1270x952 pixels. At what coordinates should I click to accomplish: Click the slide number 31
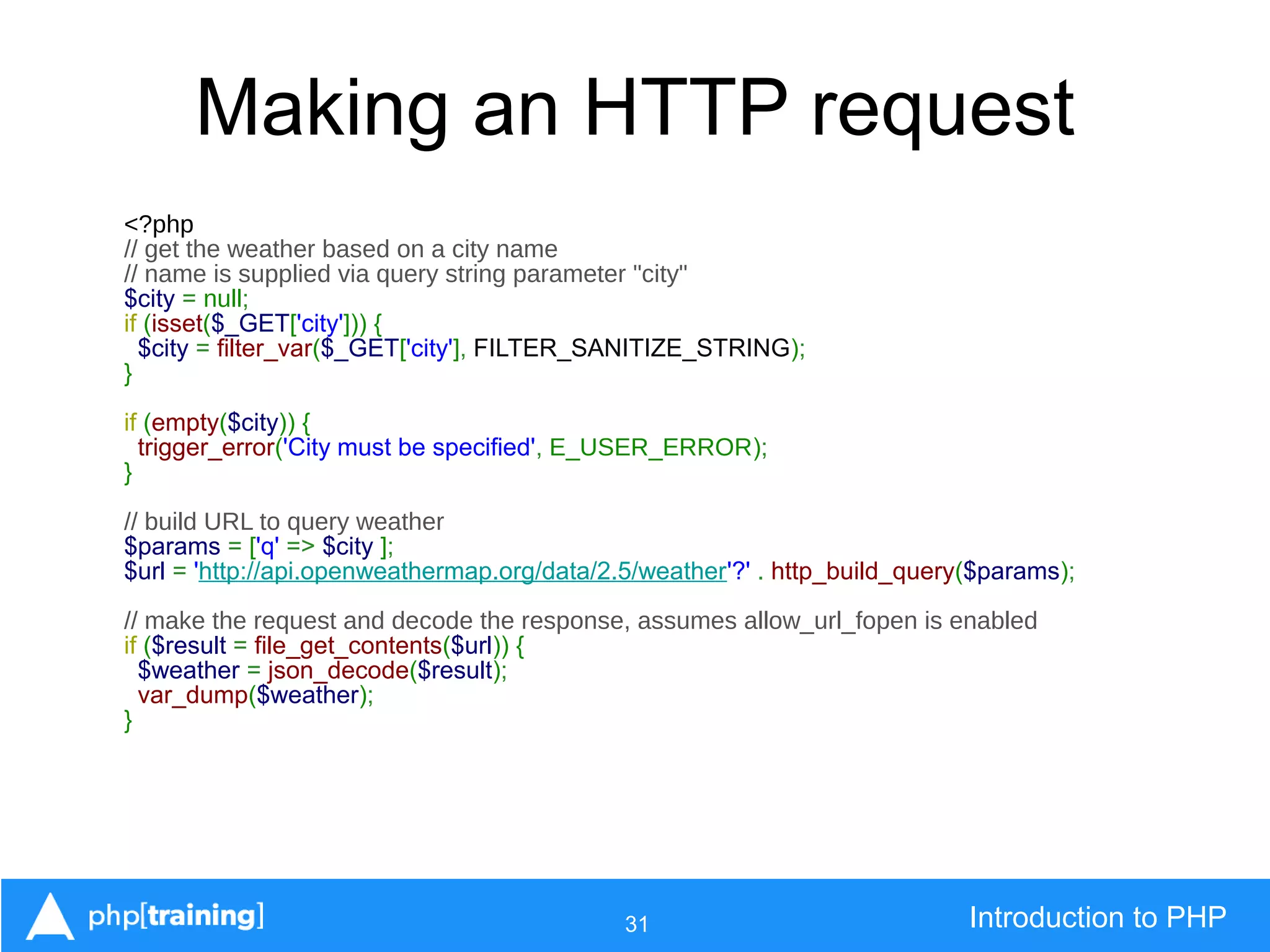pos(637,924)
